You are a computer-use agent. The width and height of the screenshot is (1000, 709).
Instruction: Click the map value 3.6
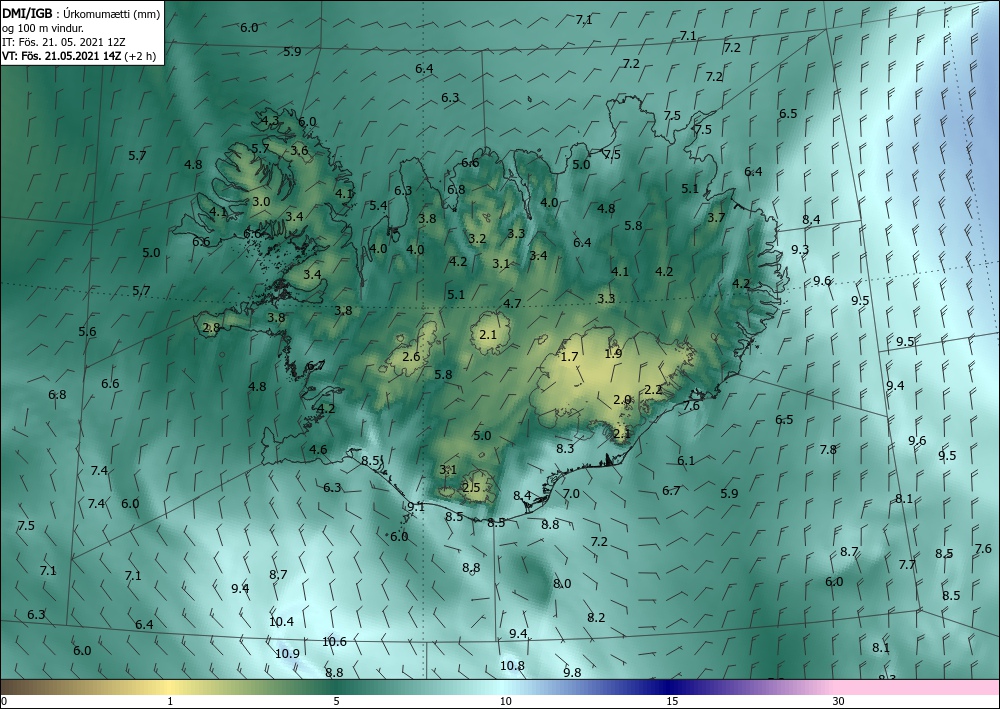click(x=299, y=150)
